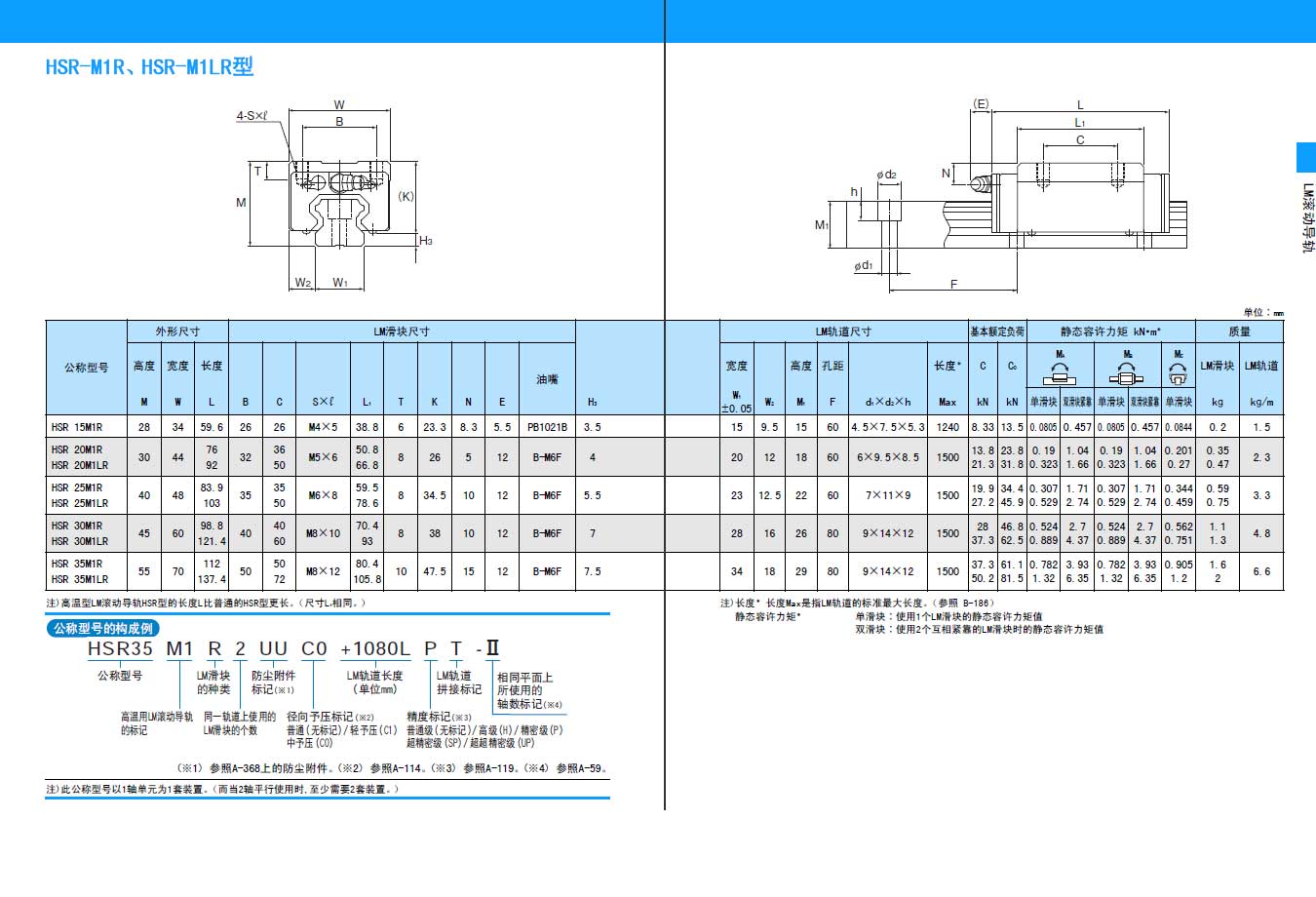Image resolution: width=1316 pixels, height=897 pixels.
Task: Click the 高温用LM滚动导轨的标记 label
Action: click(156, 723)
